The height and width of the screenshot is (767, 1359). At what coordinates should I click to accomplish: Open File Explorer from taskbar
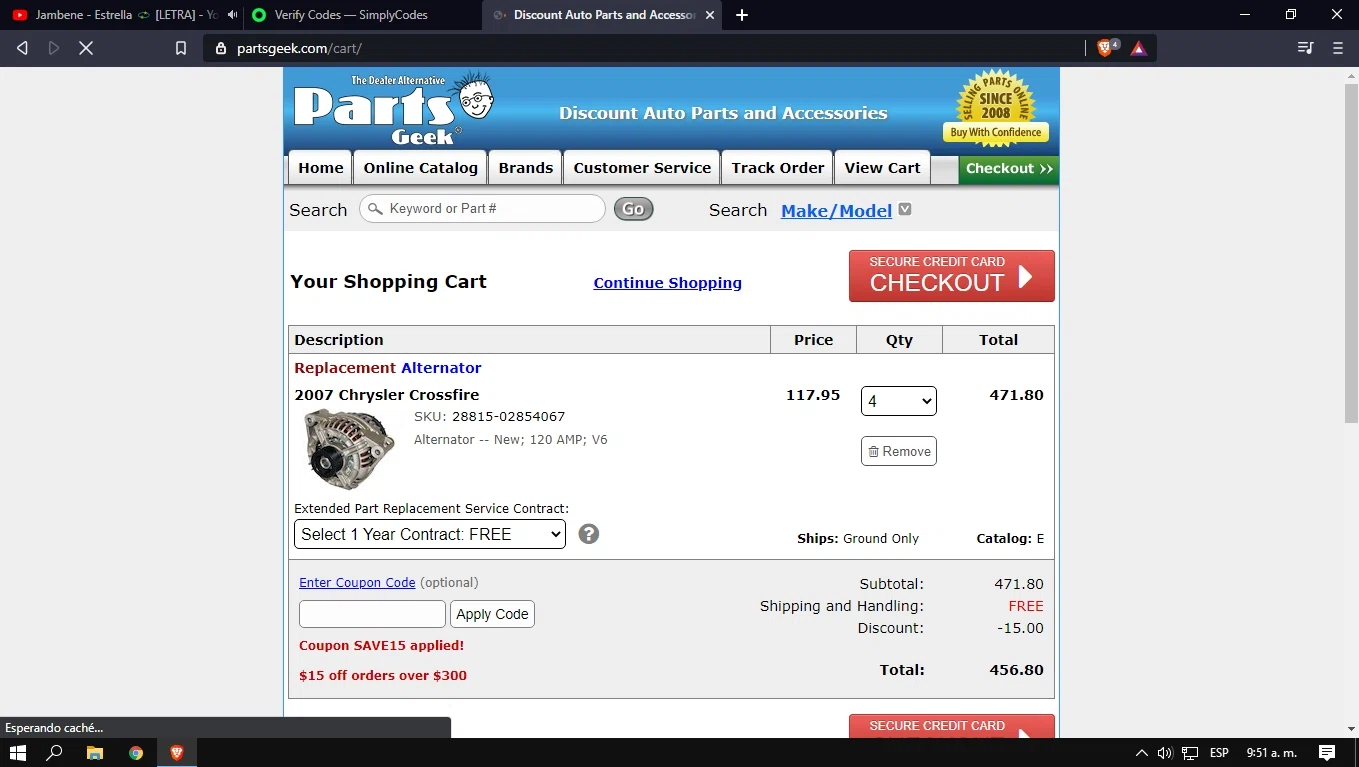[95, 753]
